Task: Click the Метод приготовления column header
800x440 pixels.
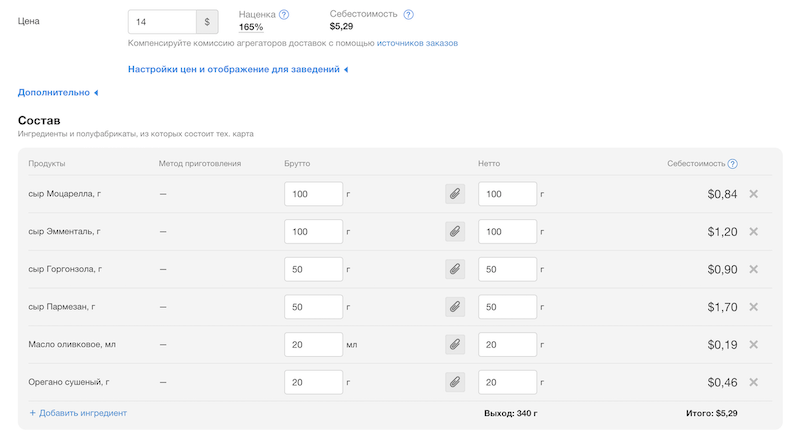Action: point(199,164)
